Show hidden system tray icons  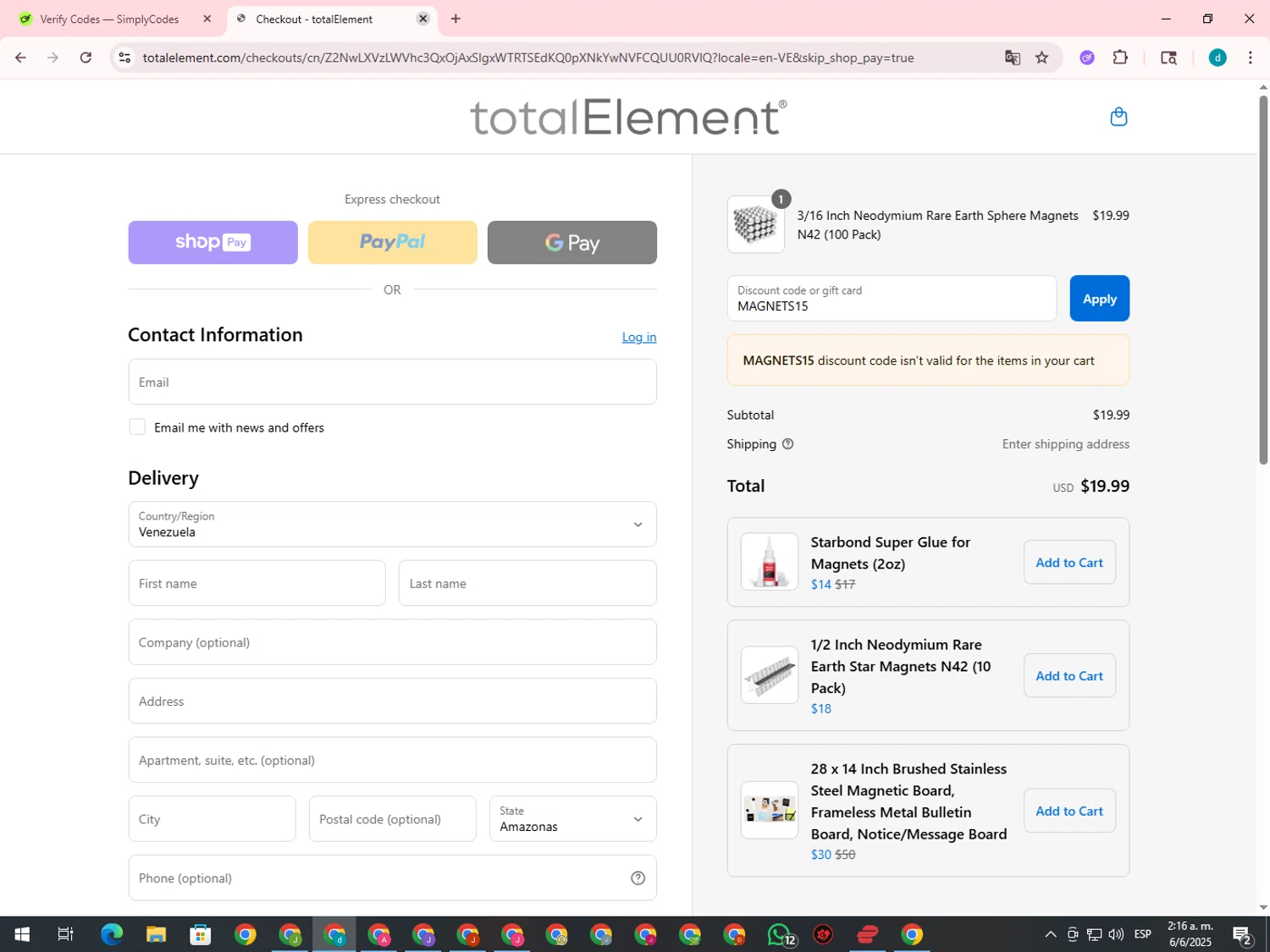click(x=1050, y=934)
